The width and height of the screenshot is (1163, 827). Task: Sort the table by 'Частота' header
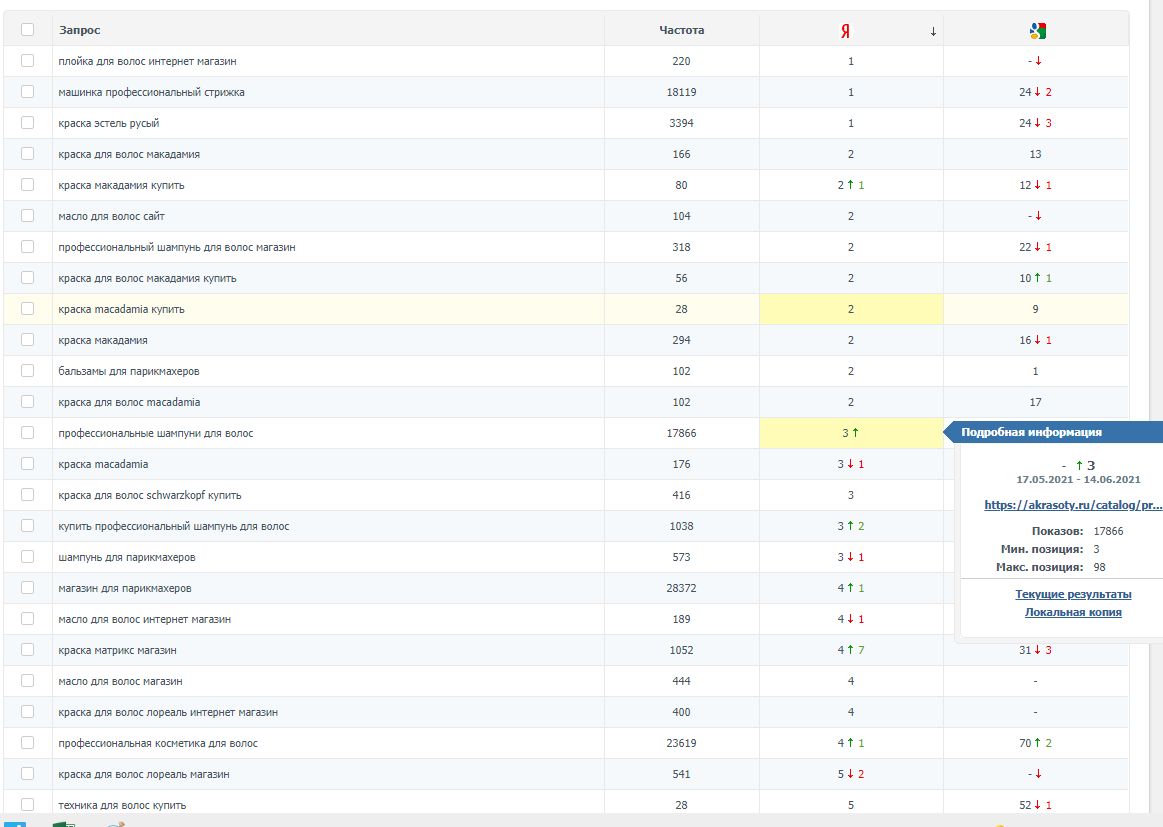click(x=682, y=30)
